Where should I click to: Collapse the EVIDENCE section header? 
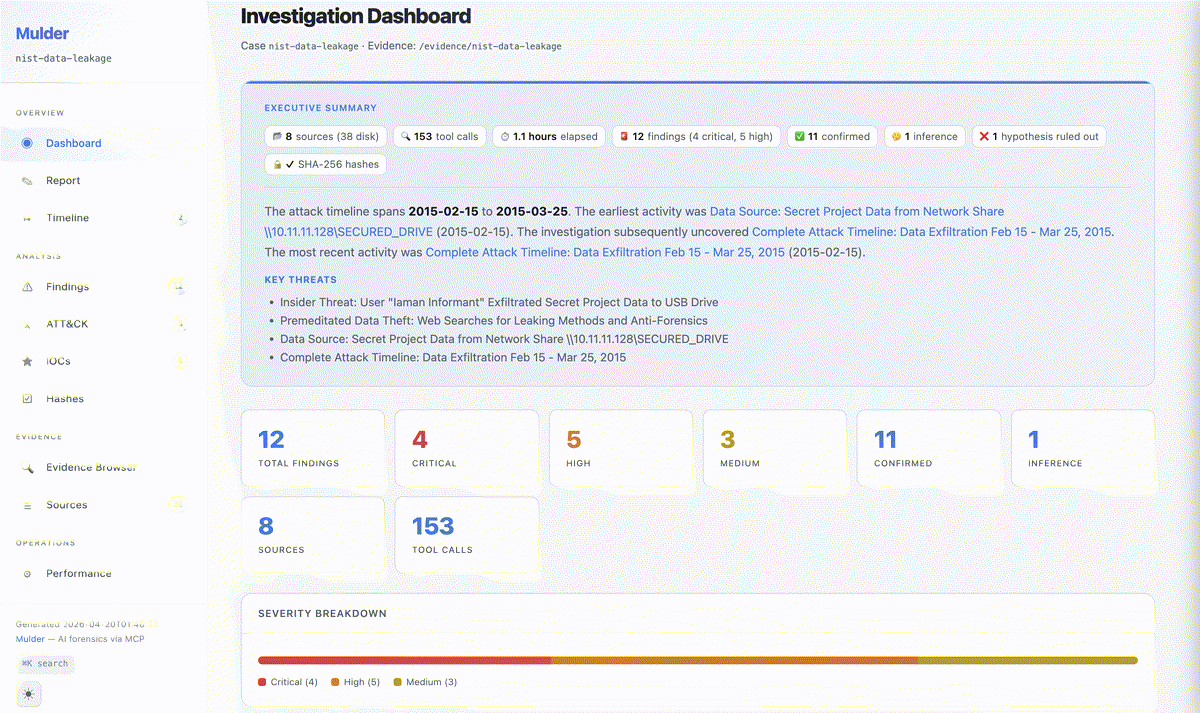pos(40,436)
